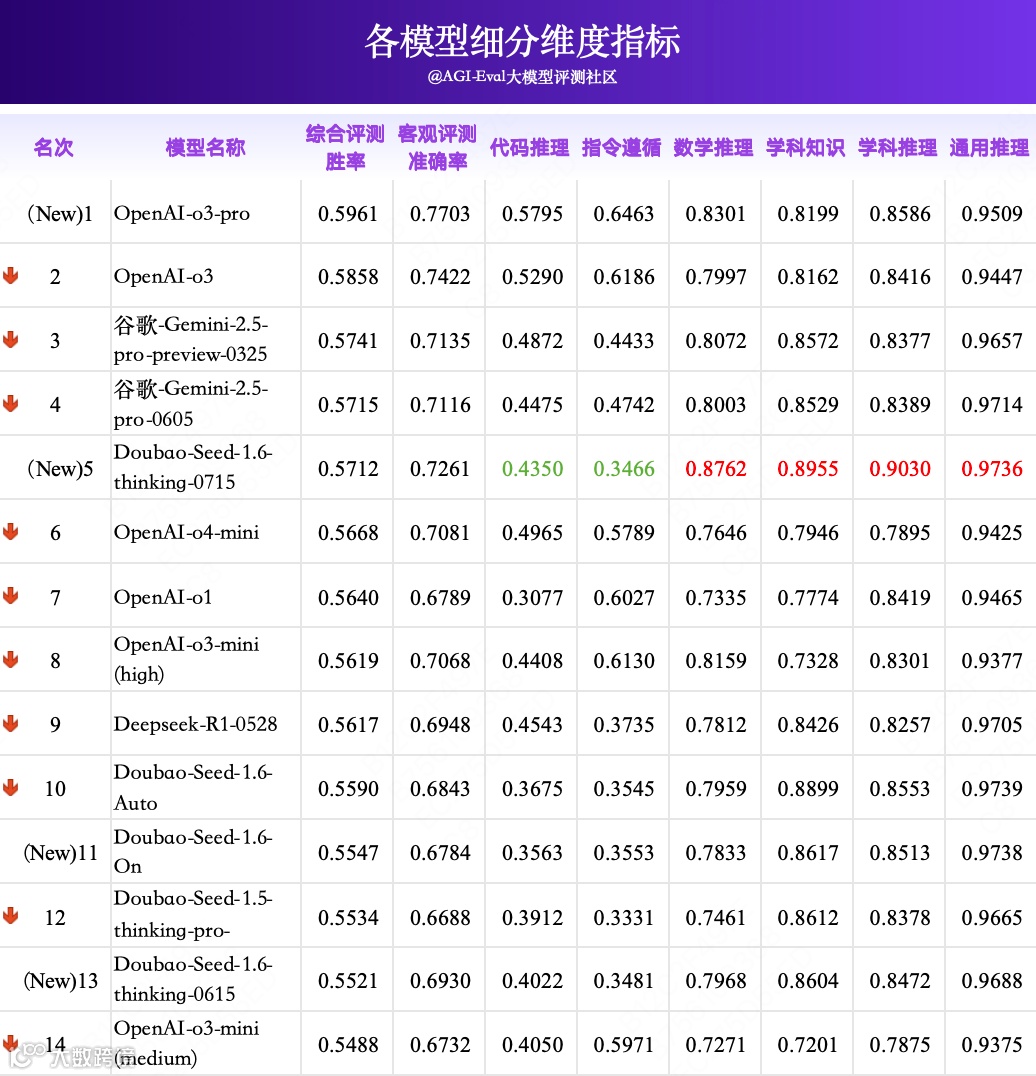1036x1076 pixels.
Task: Select 谷歌-Gemini-2.5-pro-preview-0325 model name
Action: (x=191, y=340)
